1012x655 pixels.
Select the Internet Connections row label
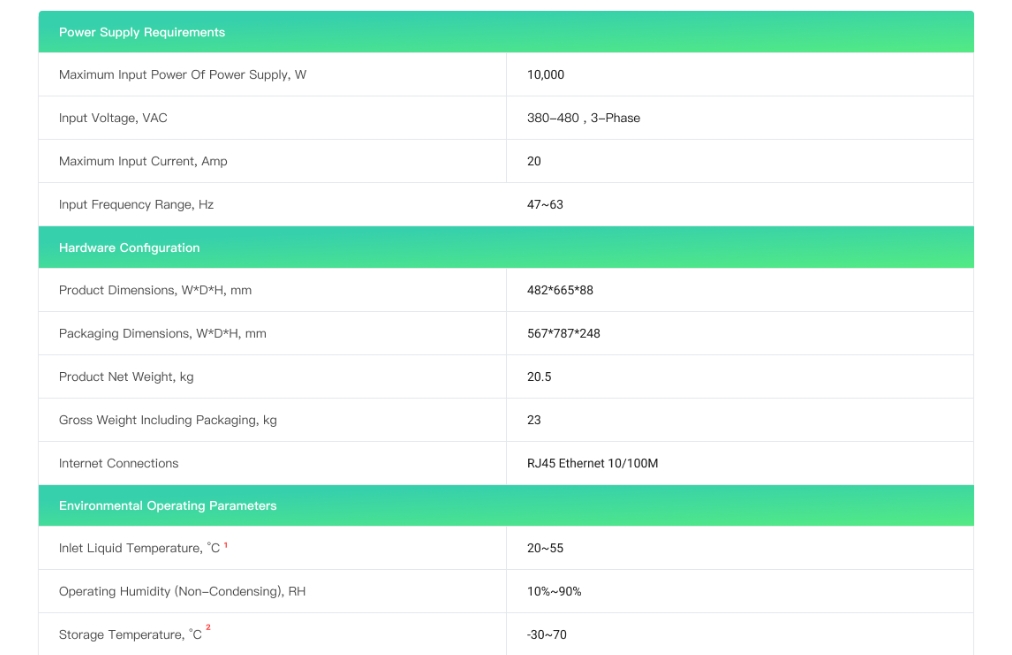[x=118, y=463]
